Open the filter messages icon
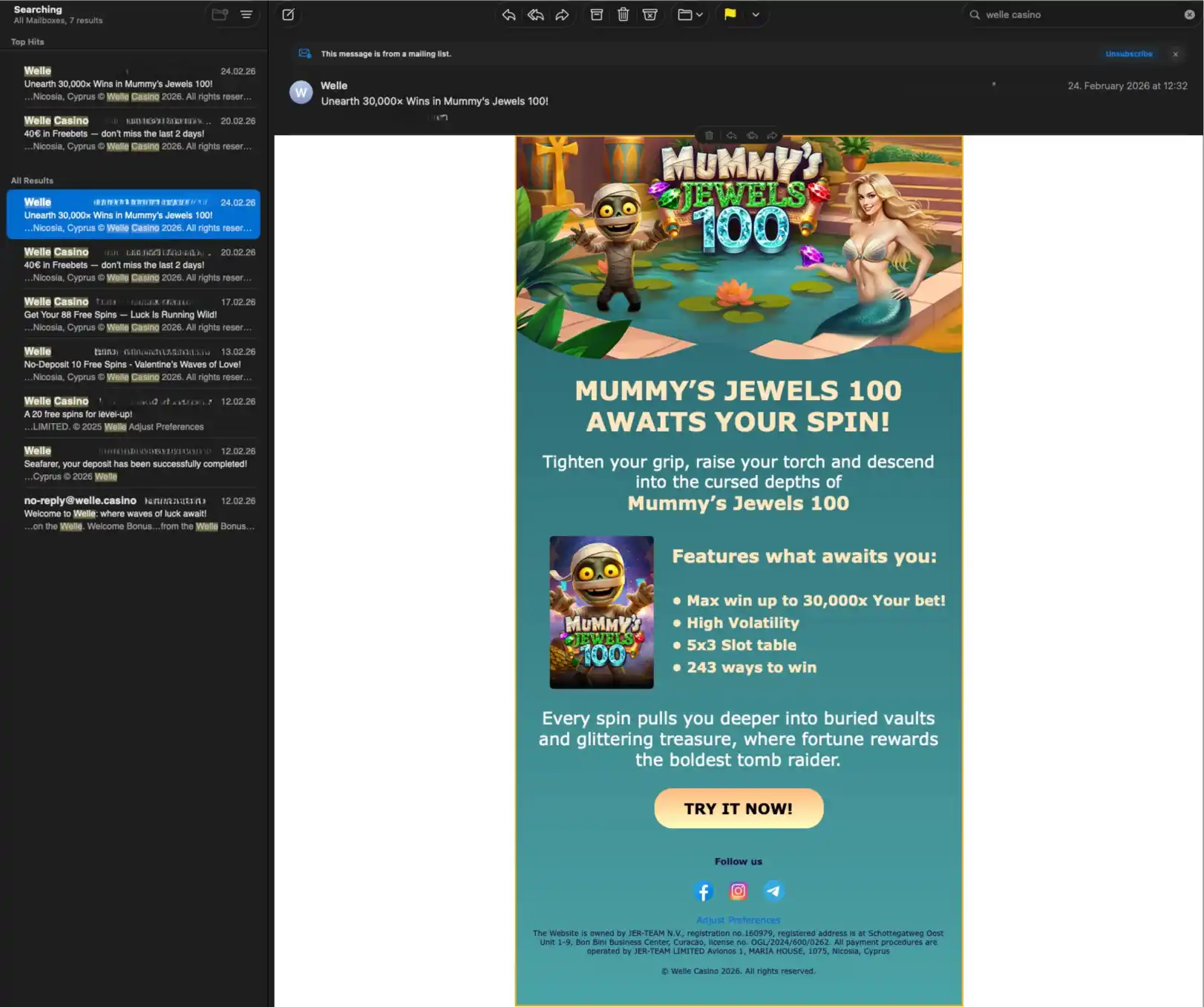This screenshot has width=1204, height=1007. 246,15
